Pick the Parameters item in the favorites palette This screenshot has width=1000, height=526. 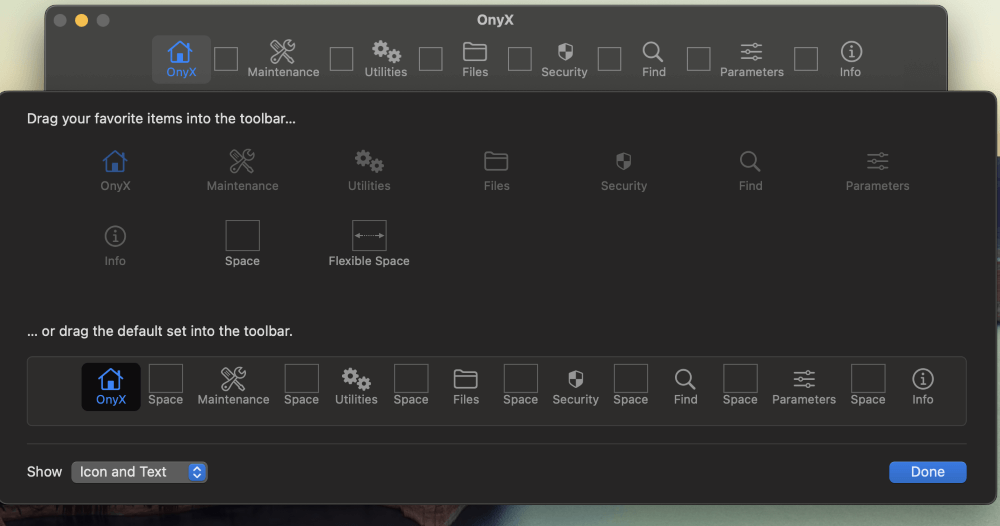(x=878, y=171)
